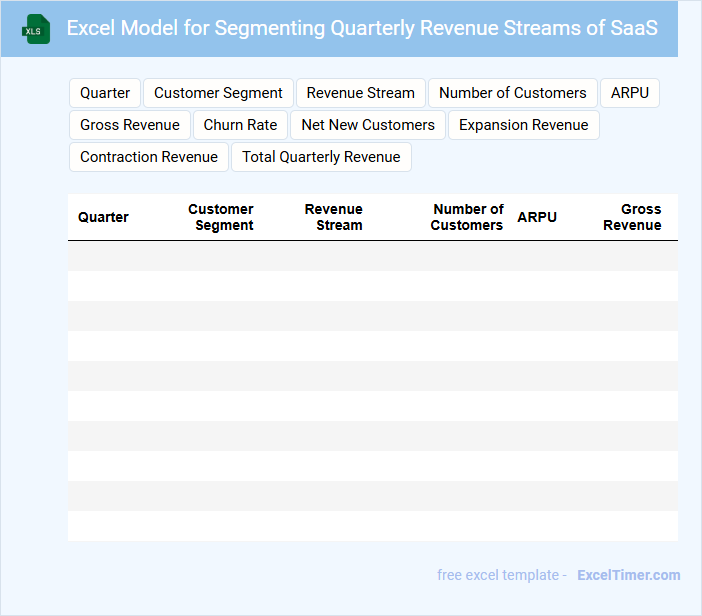Click the Gross Revenue column header
This screenshot has width=702, height=616.
pos(632,217)
